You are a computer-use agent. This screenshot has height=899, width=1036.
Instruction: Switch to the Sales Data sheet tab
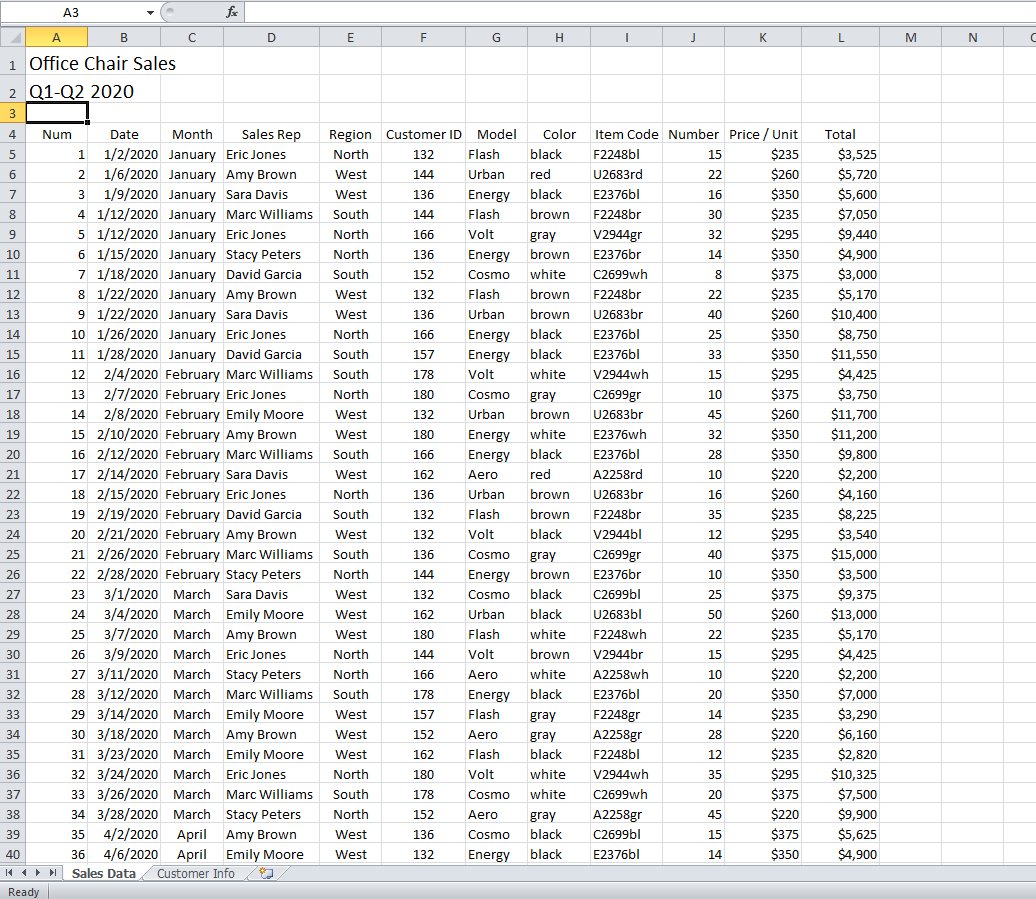click(104, 873)
